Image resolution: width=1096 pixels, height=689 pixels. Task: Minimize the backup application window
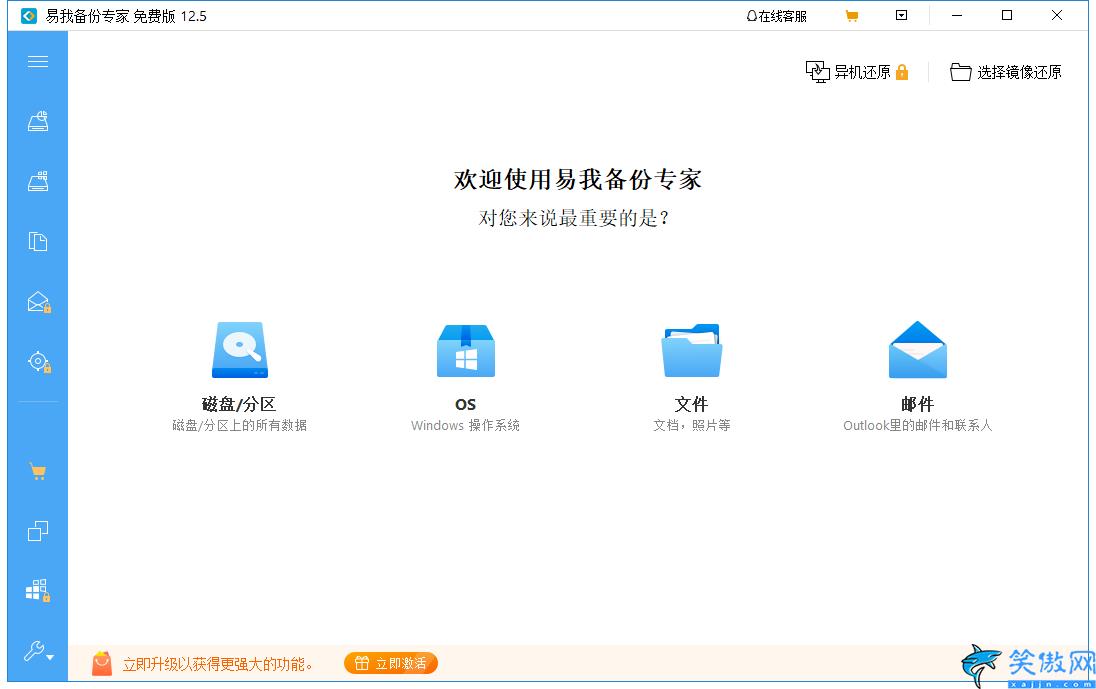coord(957,15)
